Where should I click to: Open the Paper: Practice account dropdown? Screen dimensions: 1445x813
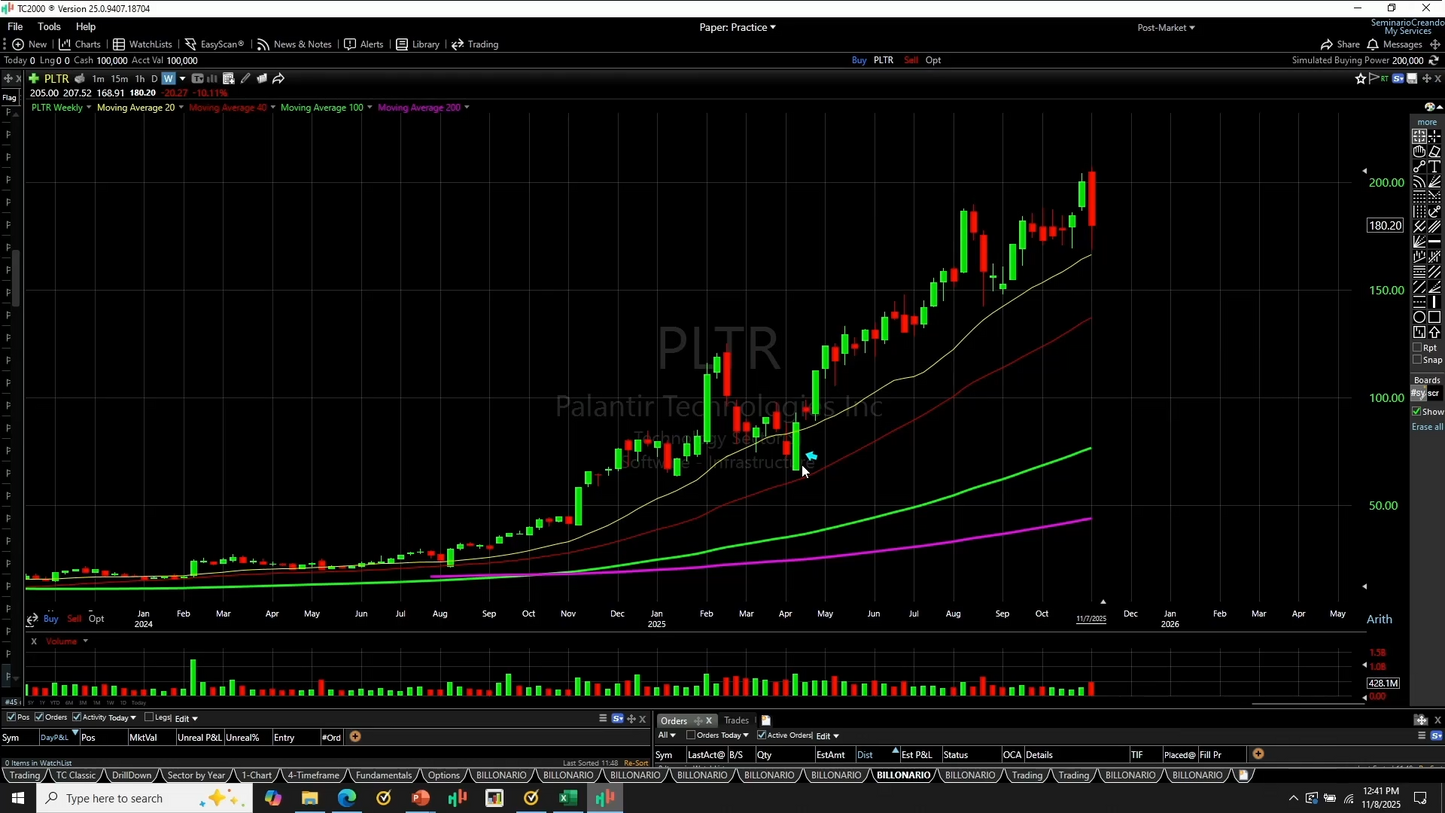(737, 27)
